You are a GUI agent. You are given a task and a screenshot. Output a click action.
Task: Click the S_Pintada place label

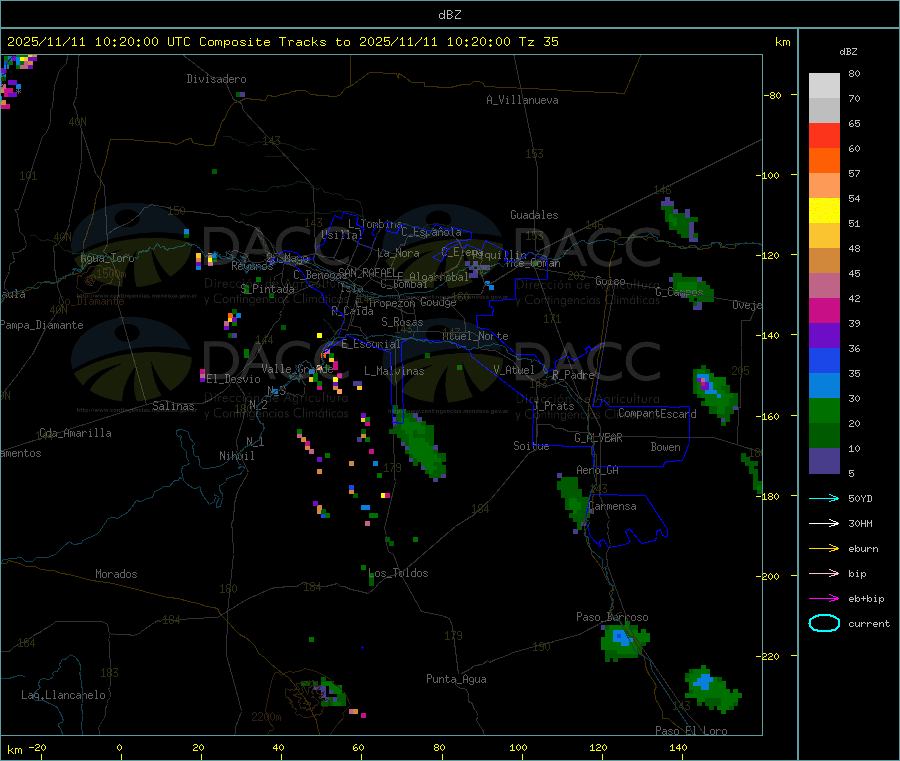click(x=267, y=289)
